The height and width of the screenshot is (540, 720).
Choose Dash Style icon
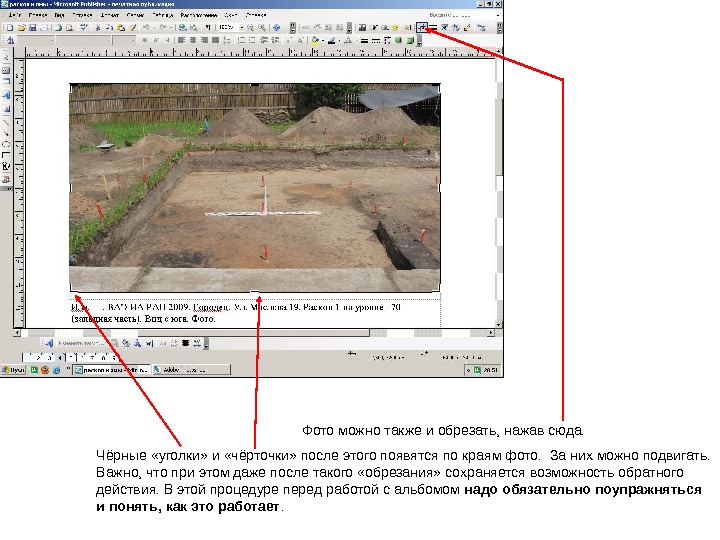(x=376, y=40)
